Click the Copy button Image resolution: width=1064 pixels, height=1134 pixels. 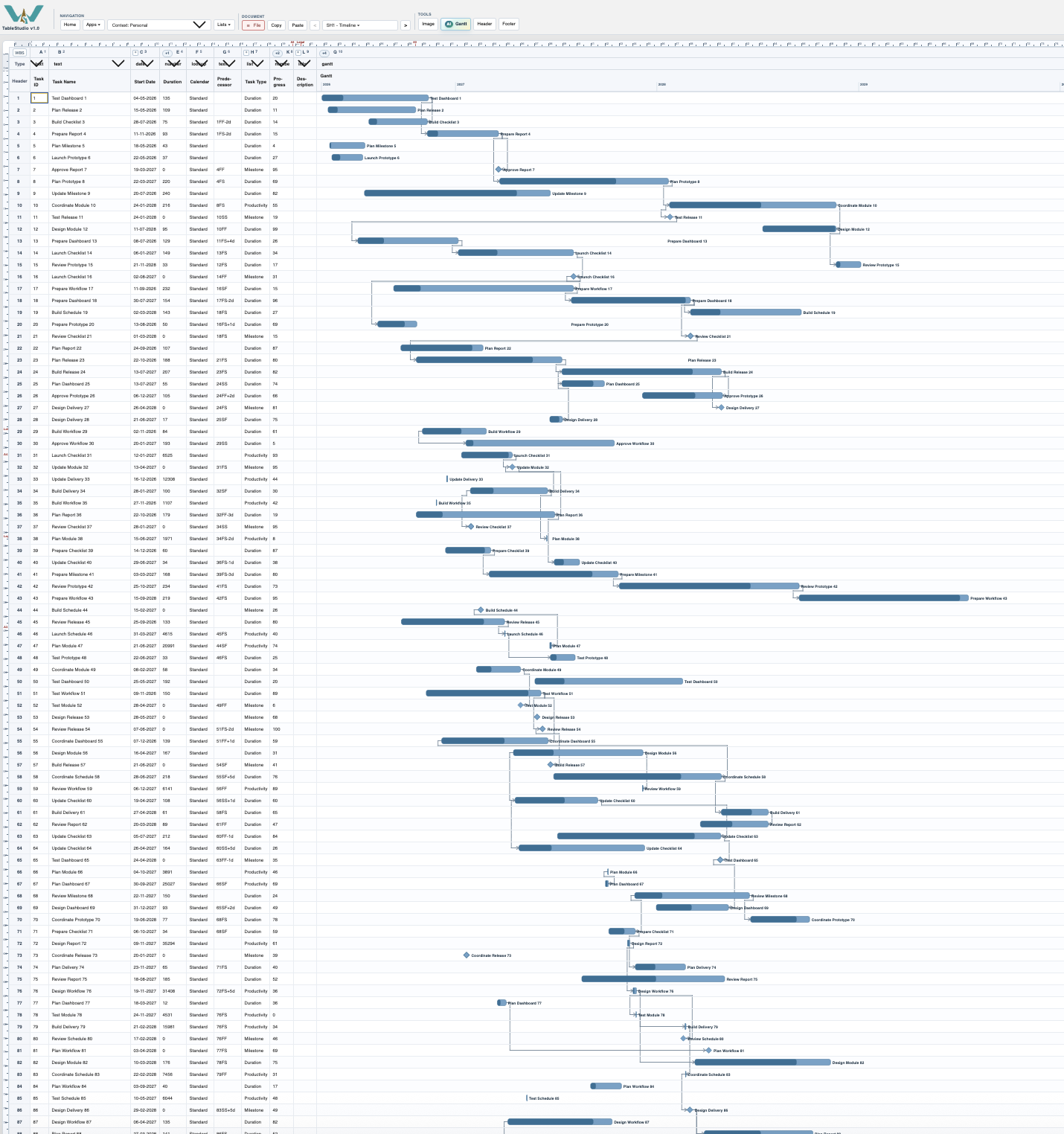coord(276,25)
